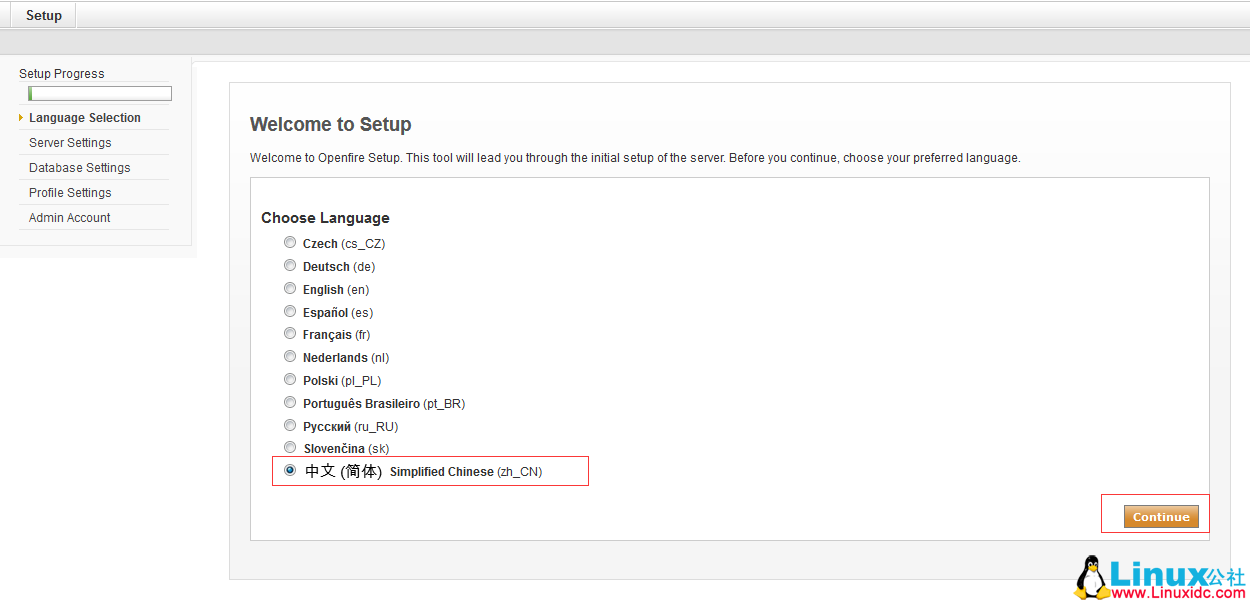The height and width of the screenshot is (603, 1250).
Task: Choose Français as the language
Action: (x=290, y=333)
